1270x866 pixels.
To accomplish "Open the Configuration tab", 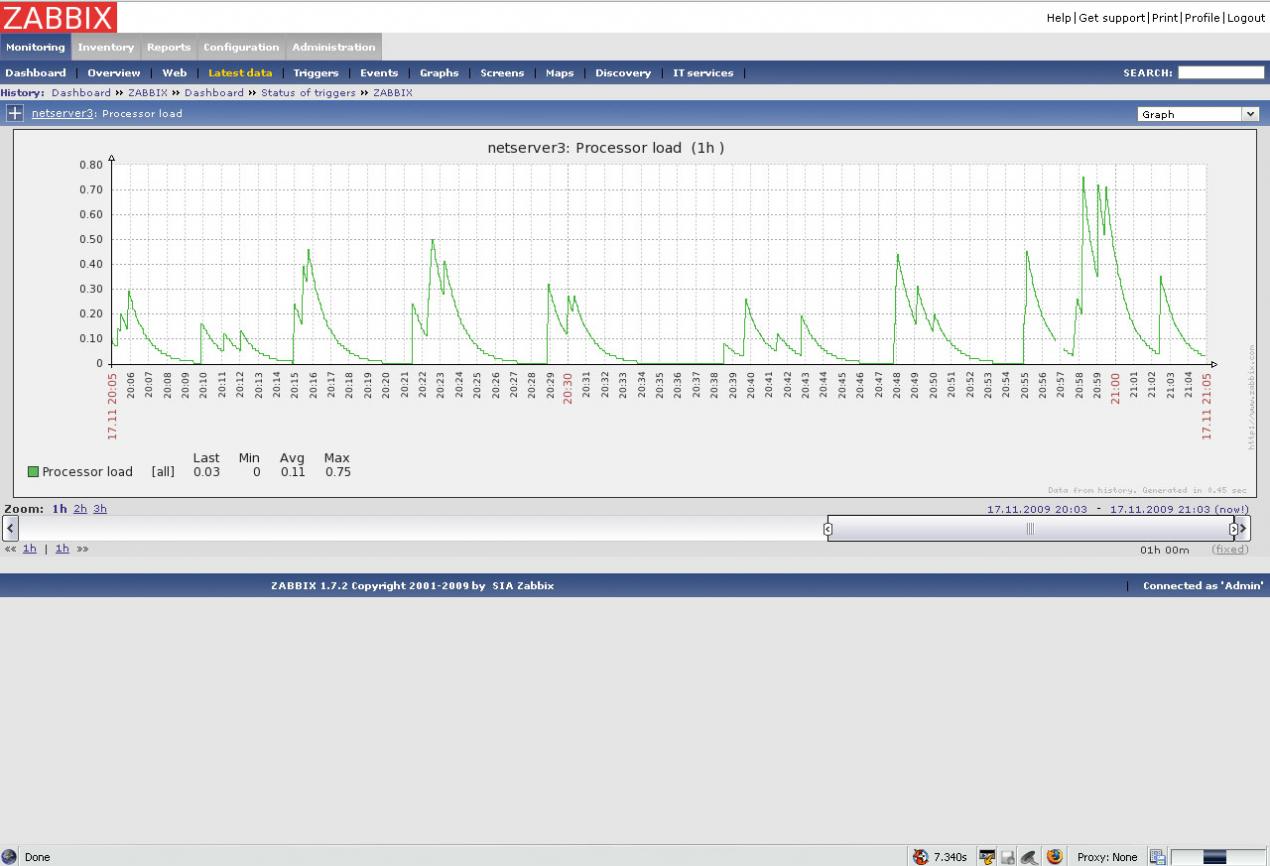I will pyautogui.click(x=241, y=47).
